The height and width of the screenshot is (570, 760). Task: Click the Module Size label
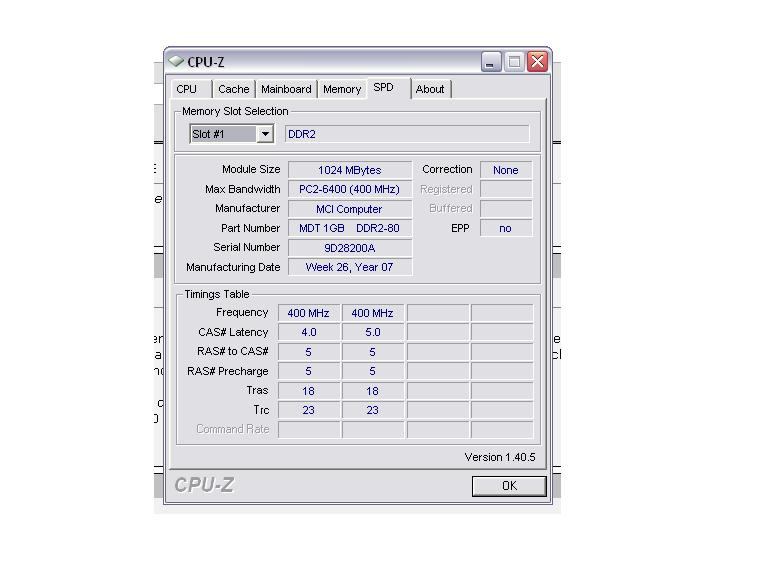point(251,169)
